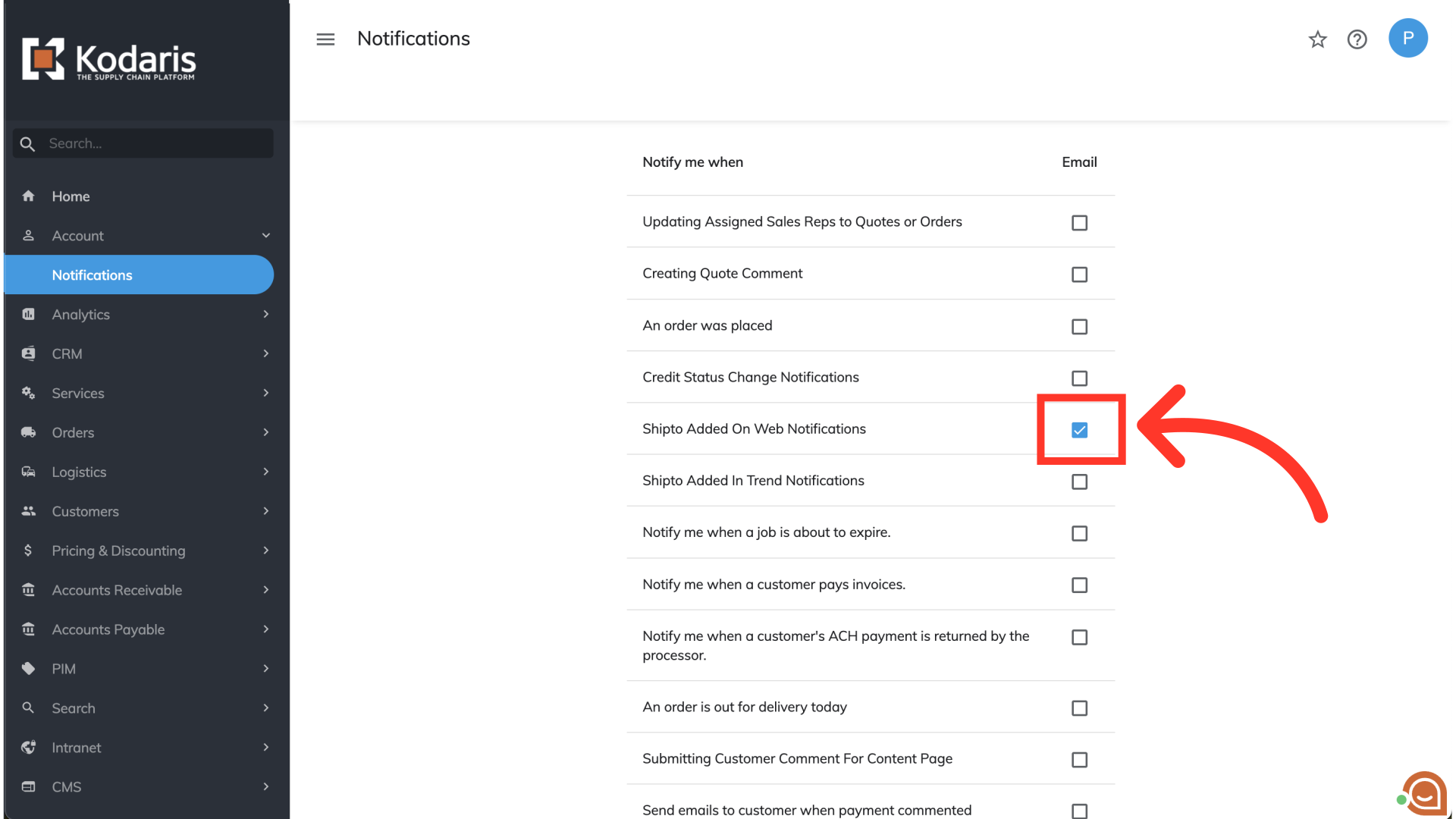The image size is (1456, 819).
Task: Expand the Accounts Receivable chevron
Action: pos(266,590)
